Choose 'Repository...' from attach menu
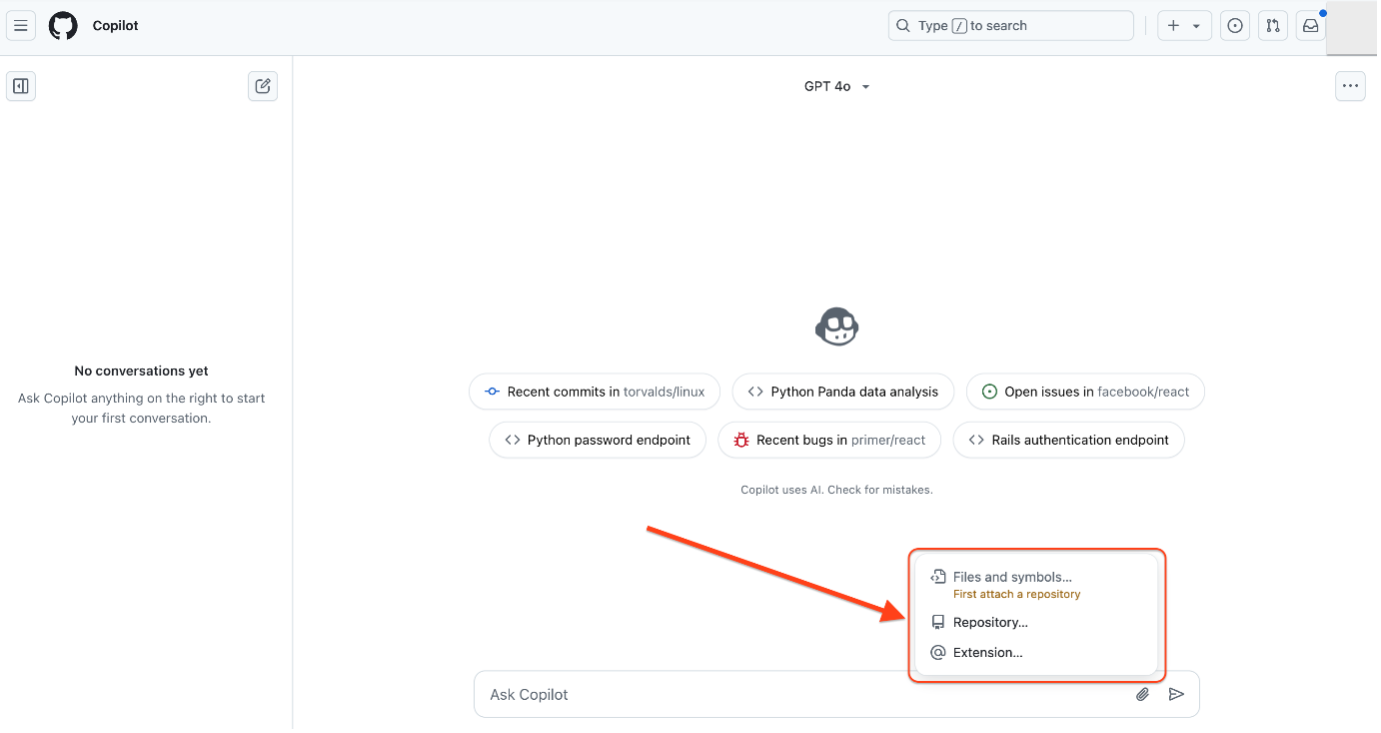The width and height of the screenshot is (1381, 733). (x=1036, y=622)
